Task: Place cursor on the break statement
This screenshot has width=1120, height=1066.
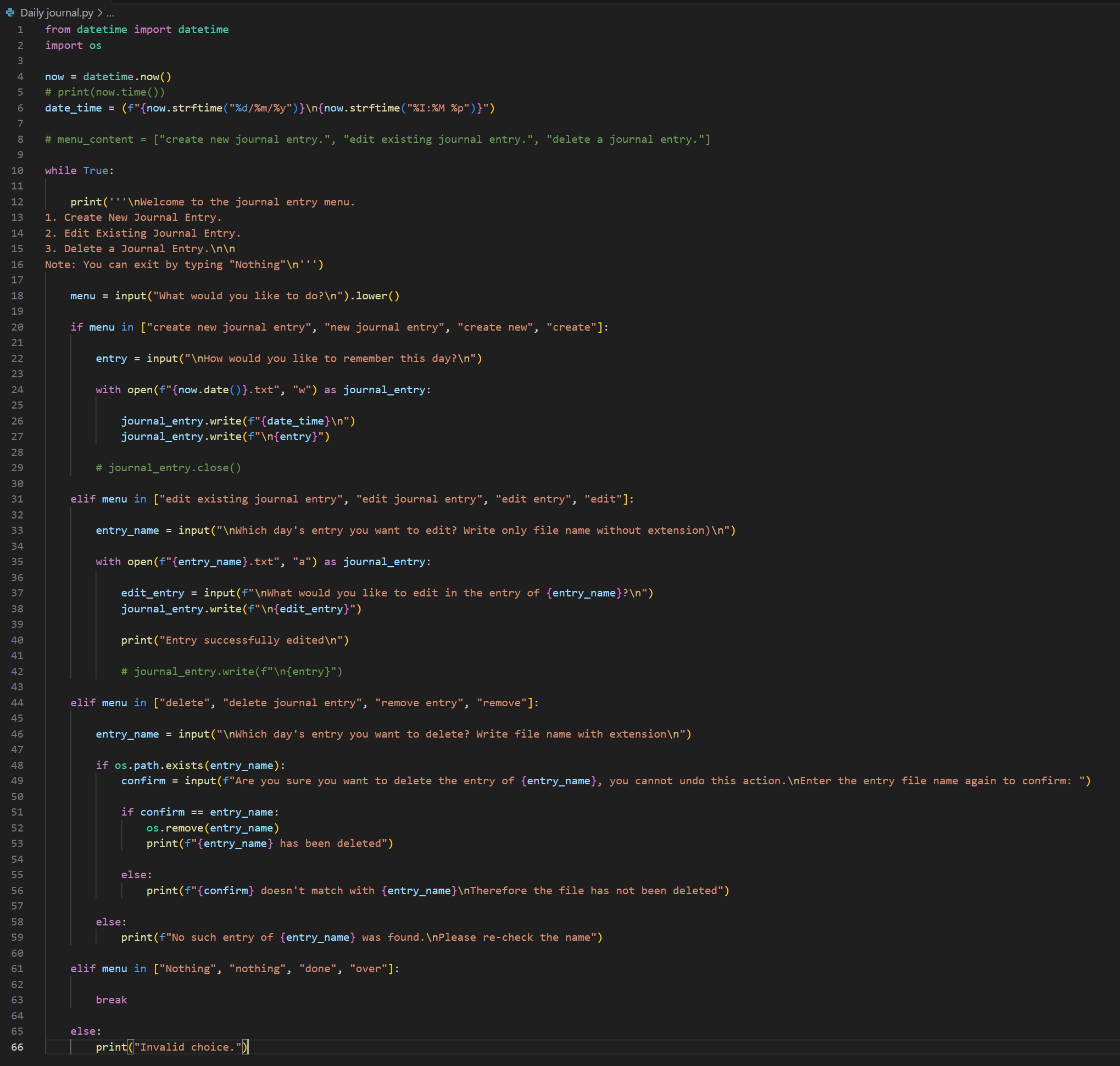Action: click(x=112, y=1000)
